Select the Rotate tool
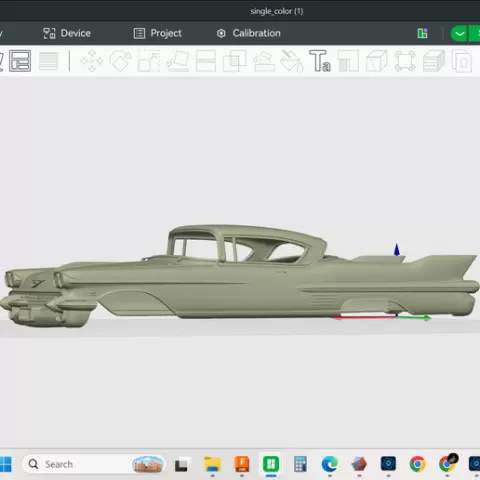Image resolution: width=480 pixels, height=480 pixels. click(x=120, y=61)
